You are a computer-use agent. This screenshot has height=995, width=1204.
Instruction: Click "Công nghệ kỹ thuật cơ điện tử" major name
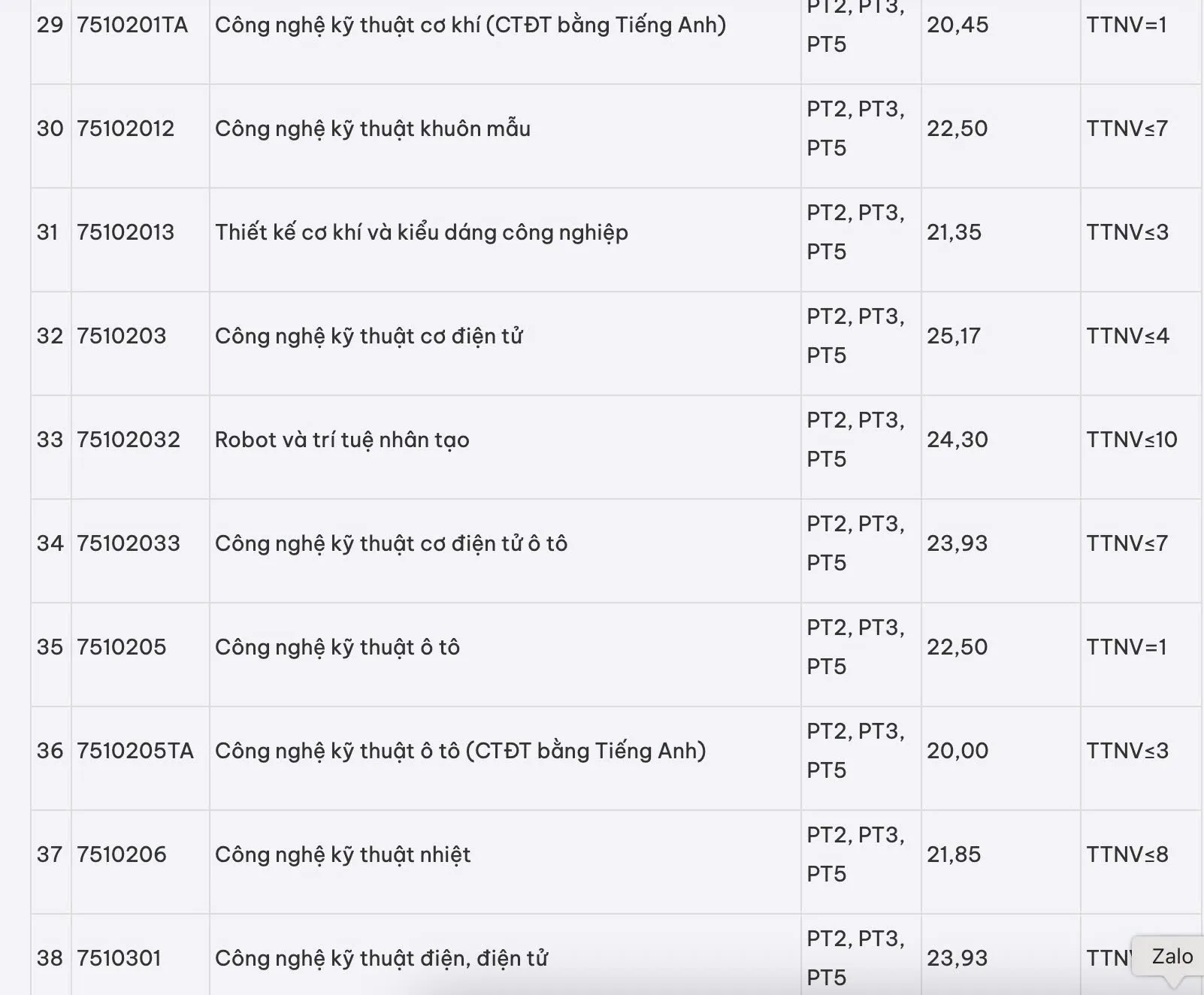pos(369,337)
